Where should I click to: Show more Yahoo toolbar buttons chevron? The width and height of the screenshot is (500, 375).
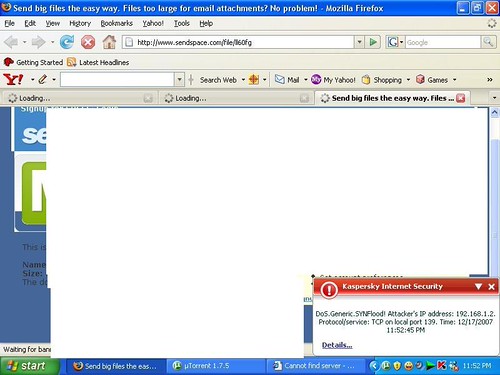coord(490,80)
